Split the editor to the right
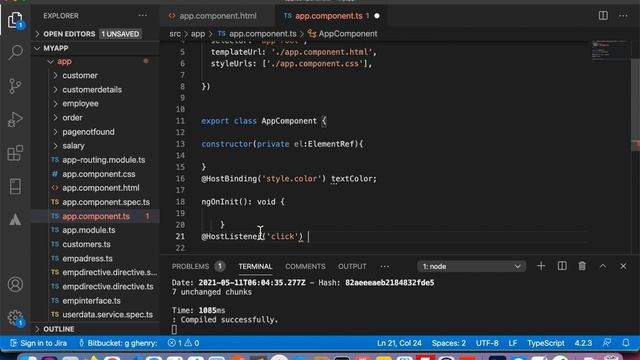This screenshot has width=640, height=360. [x=603, y=16]
